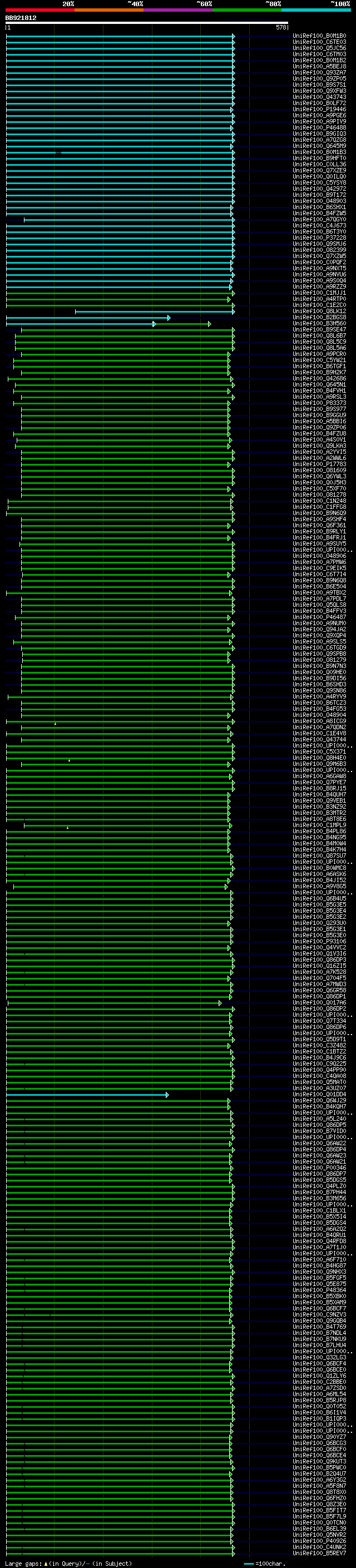The height and width of the screenshot is (1568, 356).
Task: Select UniRef100_A6F710 label
Action: [319, 1260]
